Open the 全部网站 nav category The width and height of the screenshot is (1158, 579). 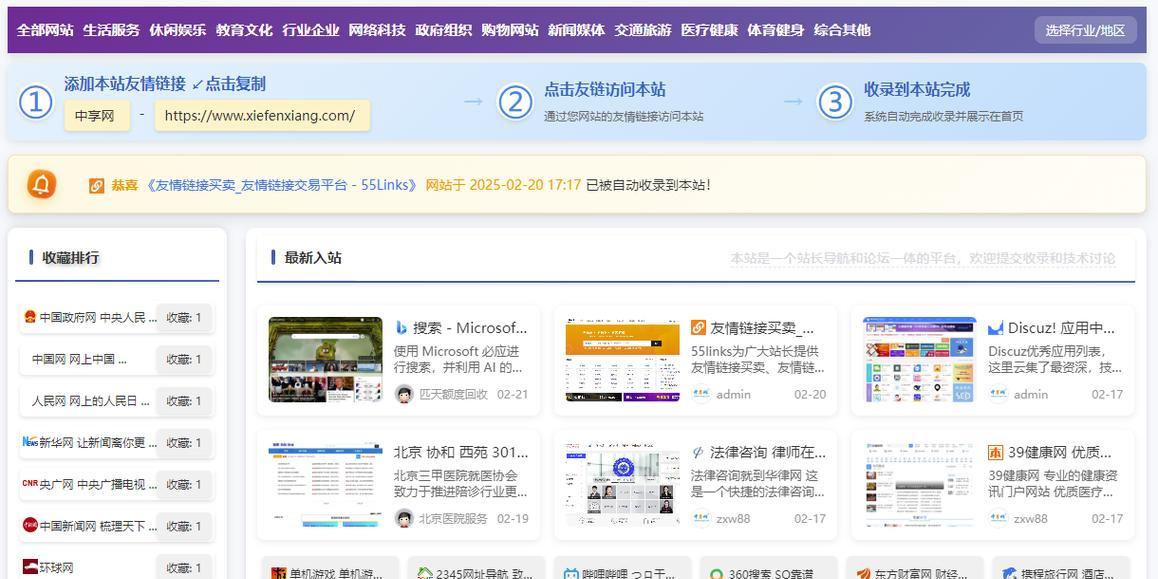click(45, 30)
